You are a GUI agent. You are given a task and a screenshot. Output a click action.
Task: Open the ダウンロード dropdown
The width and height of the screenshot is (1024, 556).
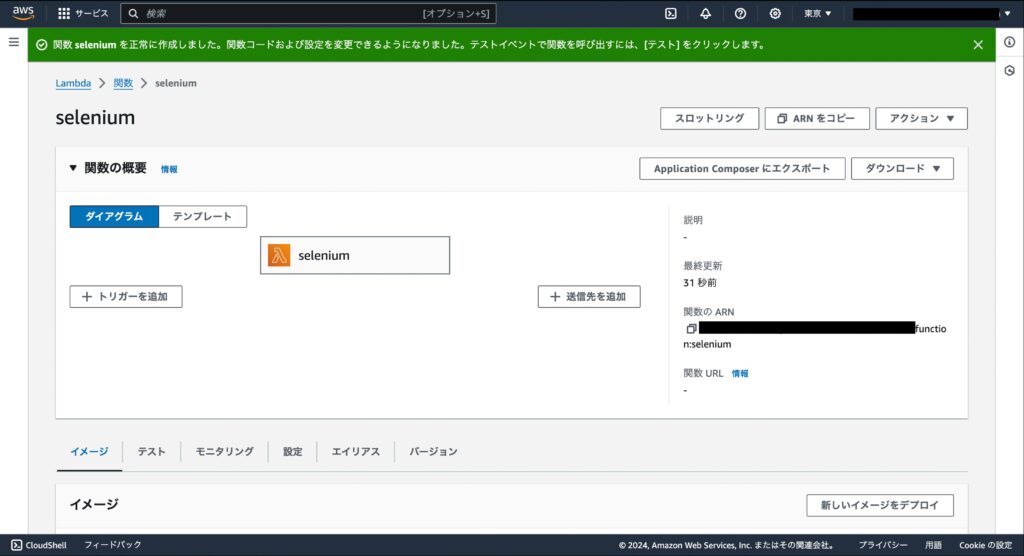(902, 169)
